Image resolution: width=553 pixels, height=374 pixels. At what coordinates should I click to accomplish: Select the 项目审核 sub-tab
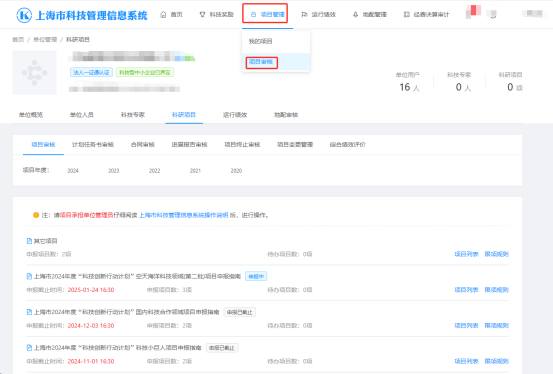coord(43,144)
